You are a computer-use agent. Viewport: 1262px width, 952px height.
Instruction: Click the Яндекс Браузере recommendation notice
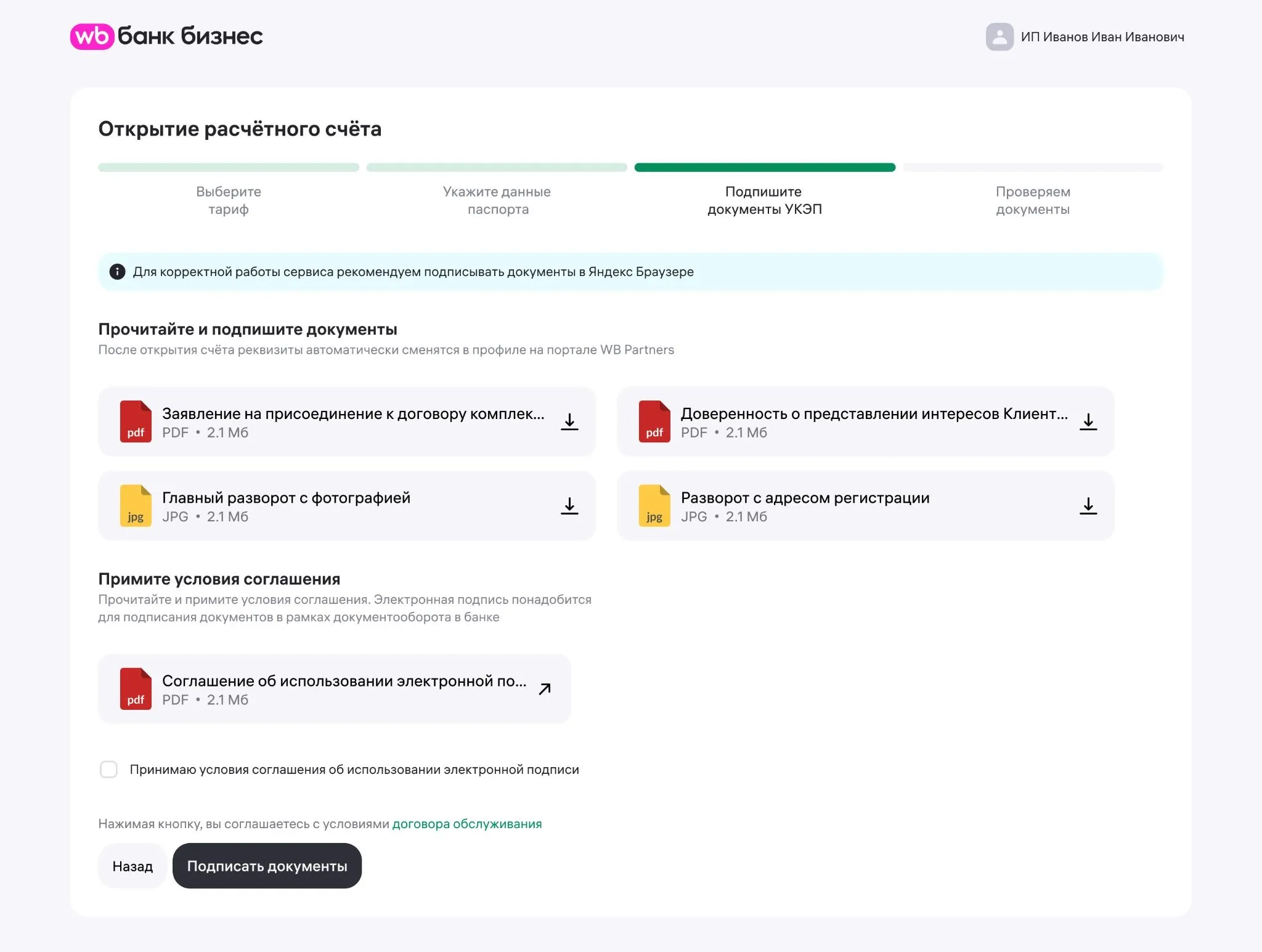click(630, 272)
